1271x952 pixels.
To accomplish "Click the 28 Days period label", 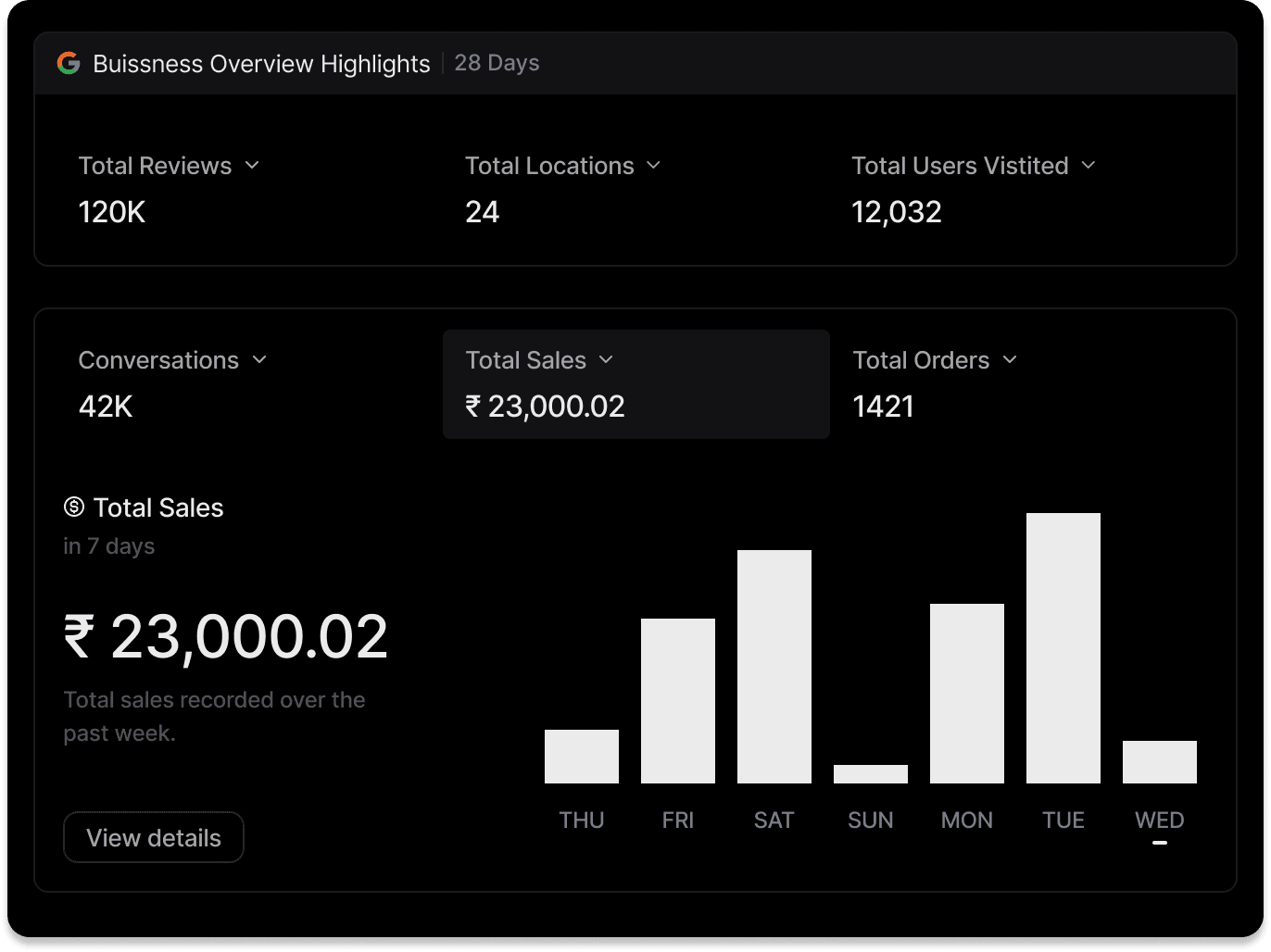I will click(497, 63).
